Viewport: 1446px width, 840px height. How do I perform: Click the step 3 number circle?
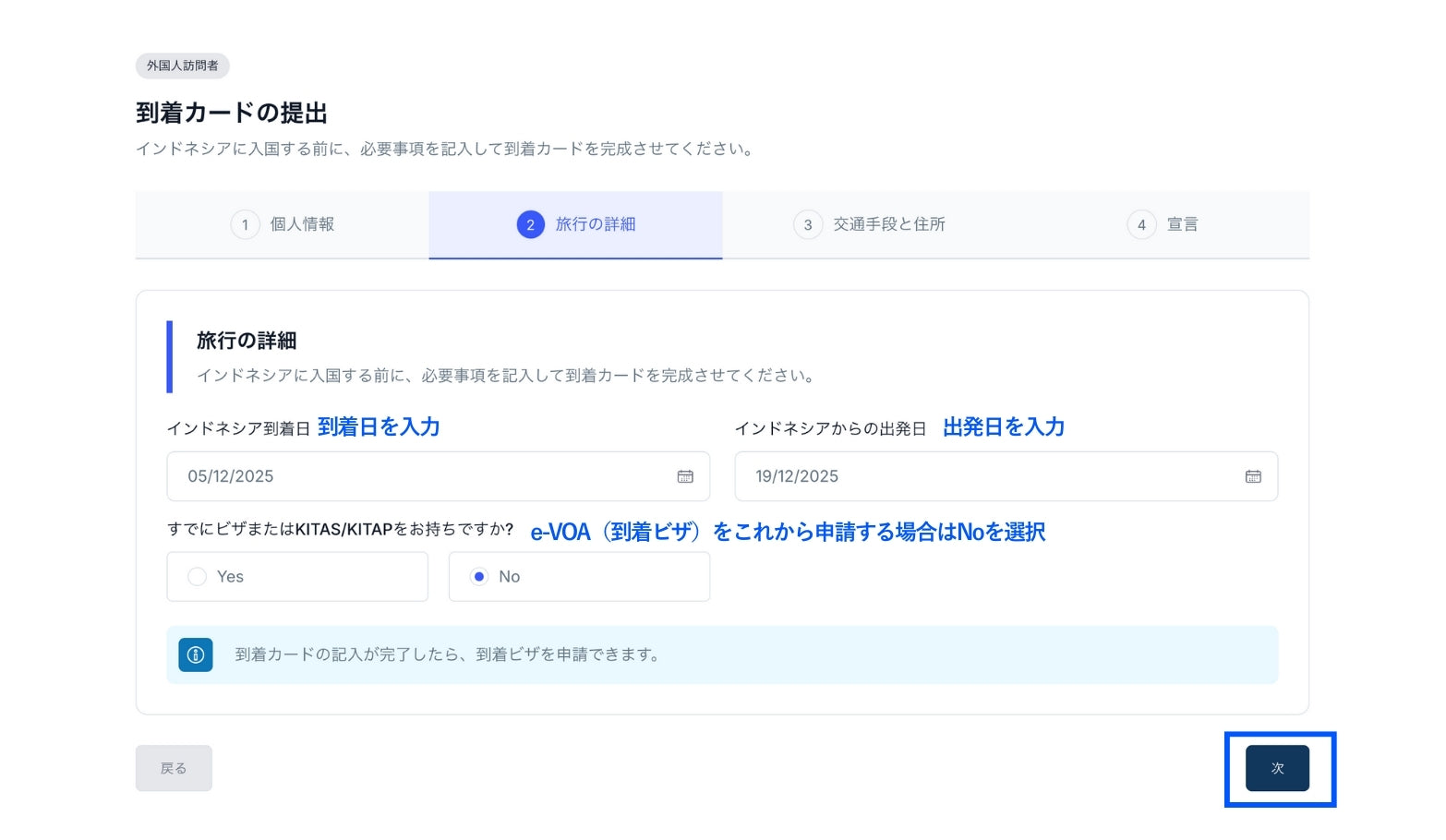[x=808, y=224]
